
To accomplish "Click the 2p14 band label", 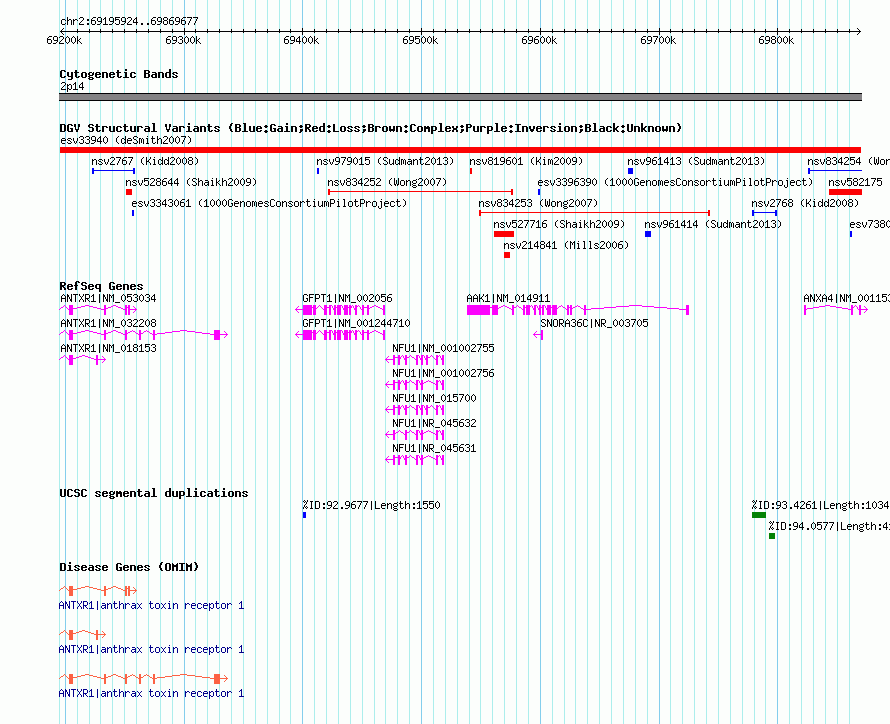I will pos(72,86).
